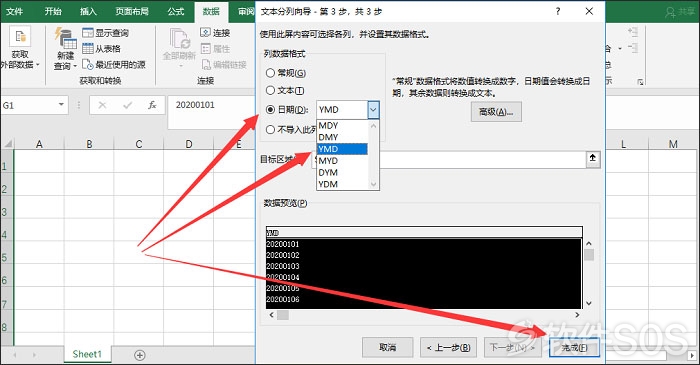Screen dimensions: 700x365
Task: Open the File (文件) tab
Action: (x=15, y=12)
